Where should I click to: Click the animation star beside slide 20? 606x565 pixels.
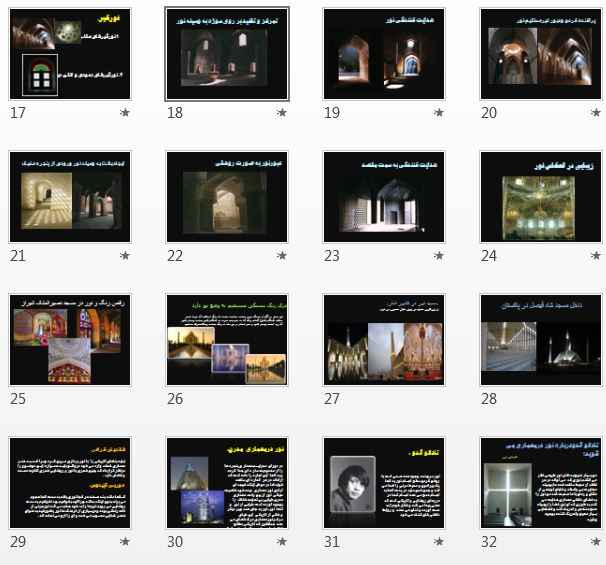click(x=597, y=113)
